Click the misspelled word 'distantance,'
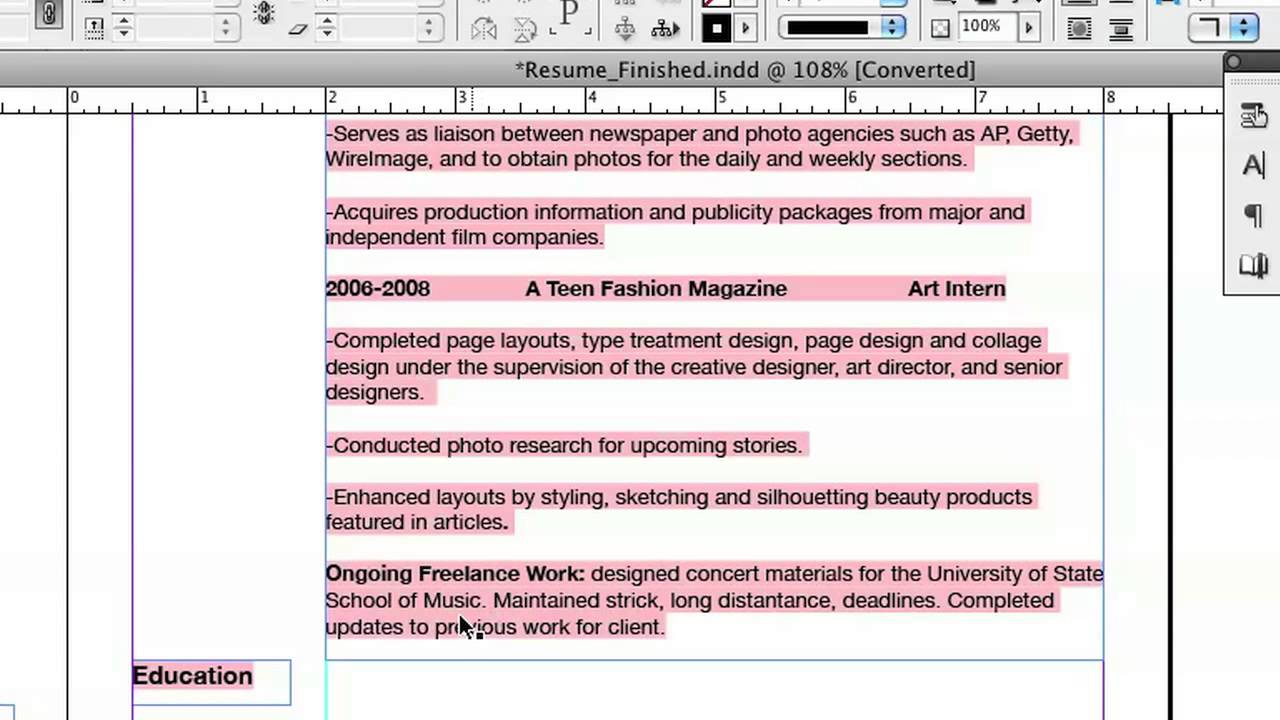Viewport: 1280px width, 720px height. tap(775, 601)
